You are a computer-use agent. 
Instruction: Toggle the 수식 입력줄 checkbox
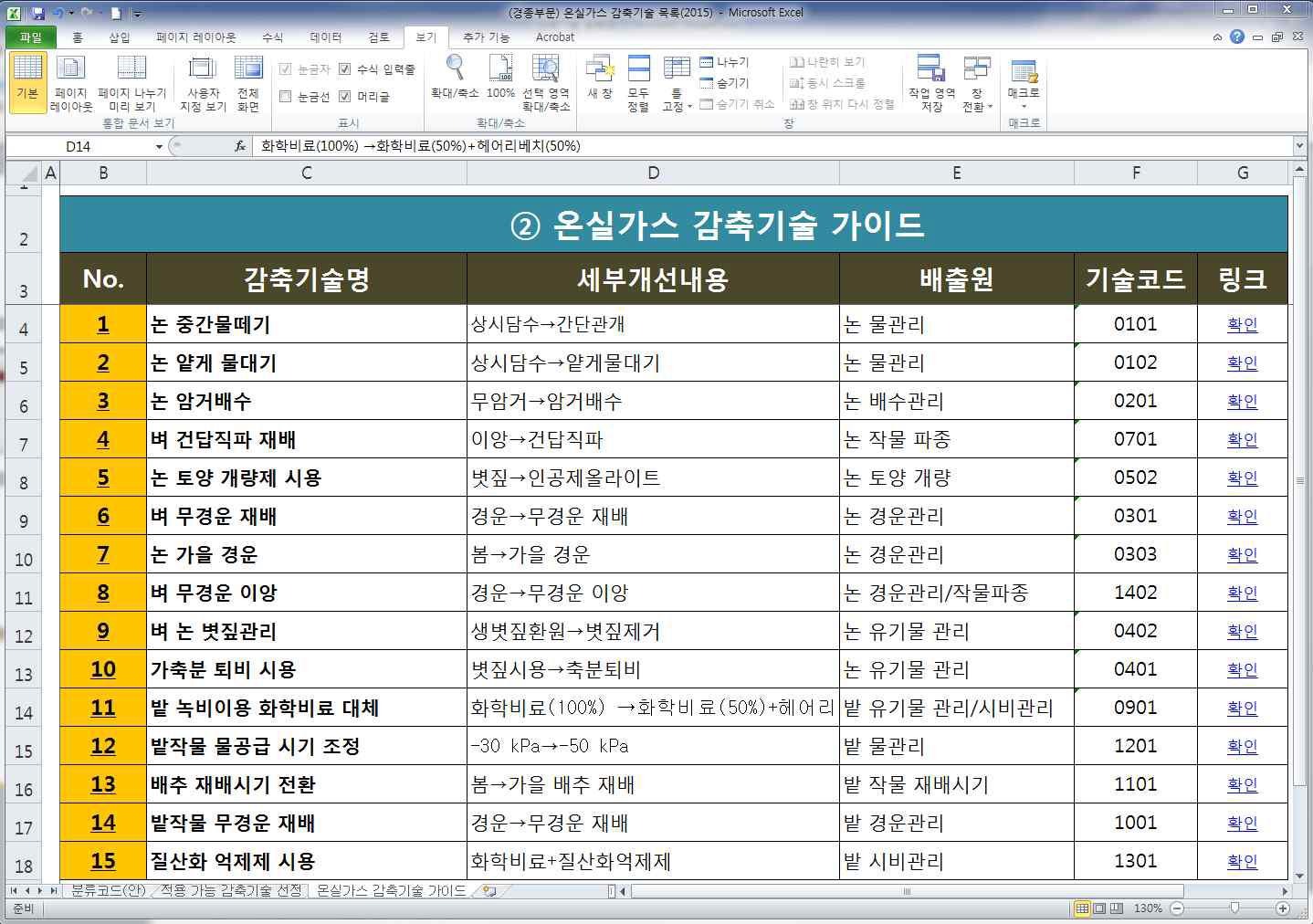click(x=344, y=69)
